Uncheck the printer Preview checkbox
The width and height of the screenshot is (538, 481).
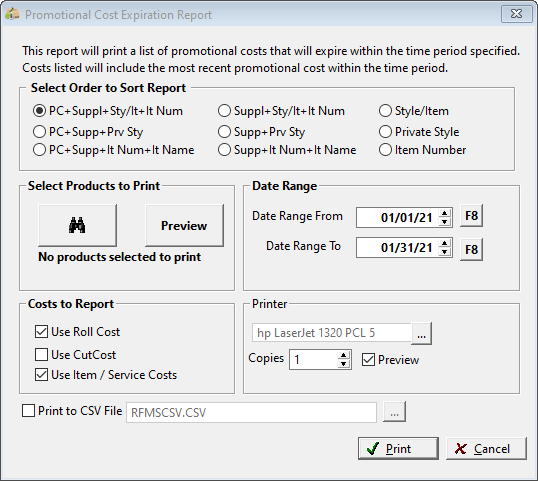point(368,360)
